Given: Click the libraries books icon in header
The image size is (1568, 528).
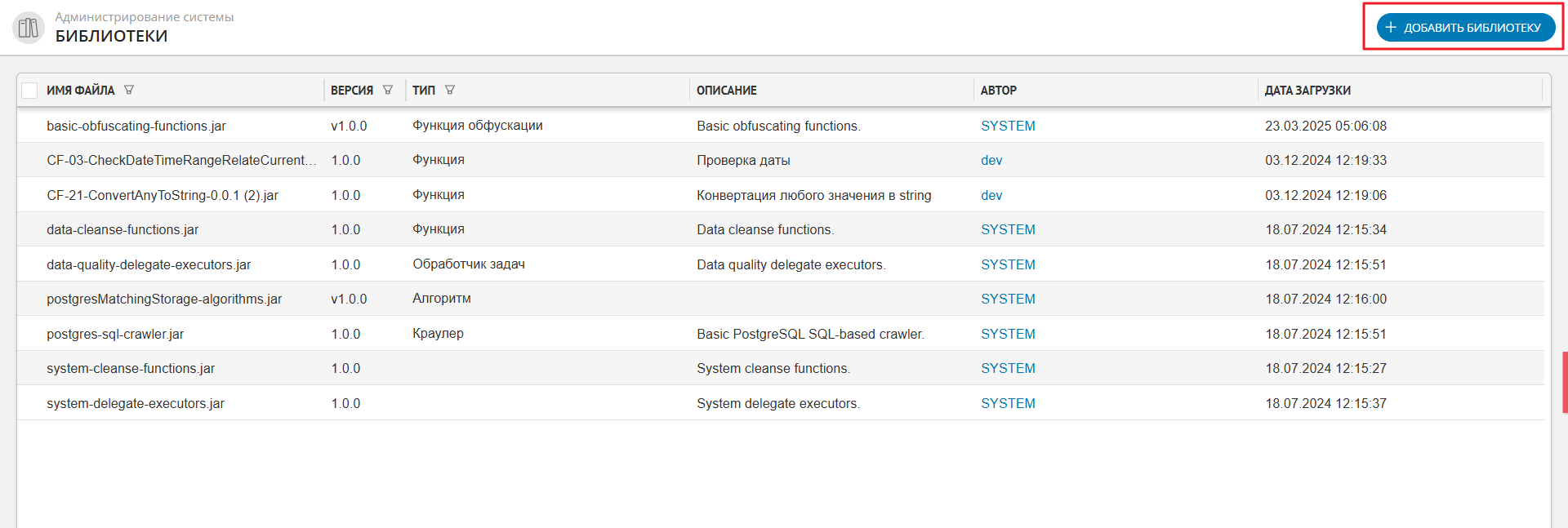Looking at the screenshot, I should (x=29, y=28).
